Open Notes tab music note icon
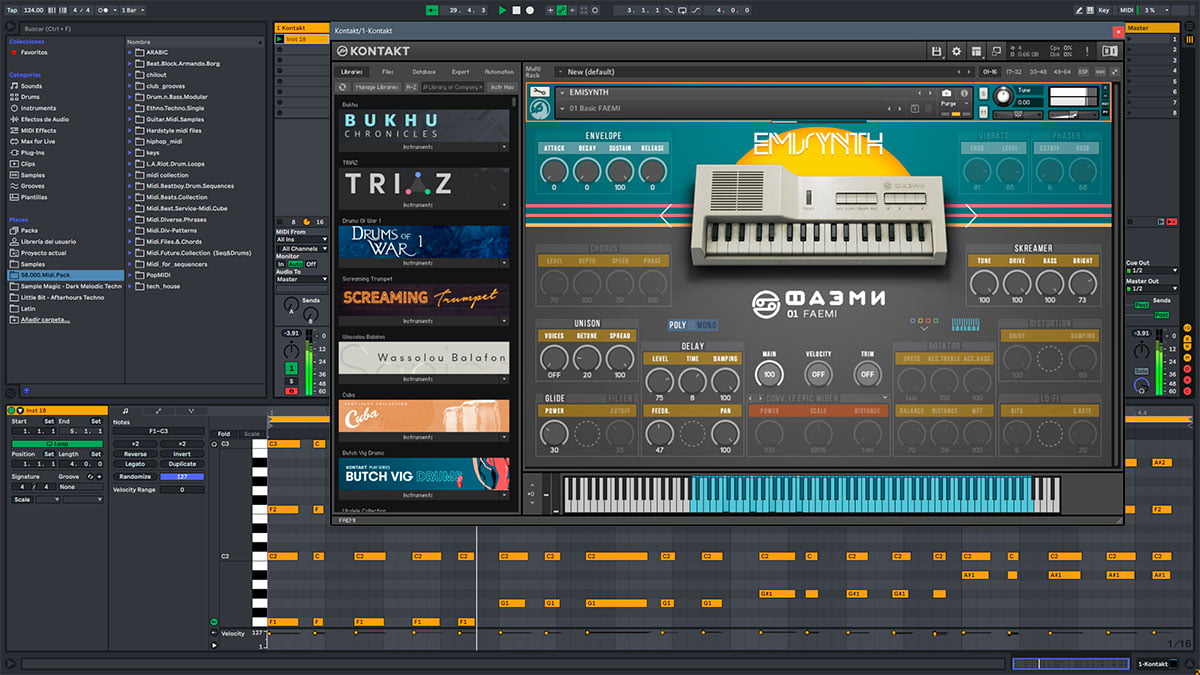1200x675 pixels. pos(125,410)
